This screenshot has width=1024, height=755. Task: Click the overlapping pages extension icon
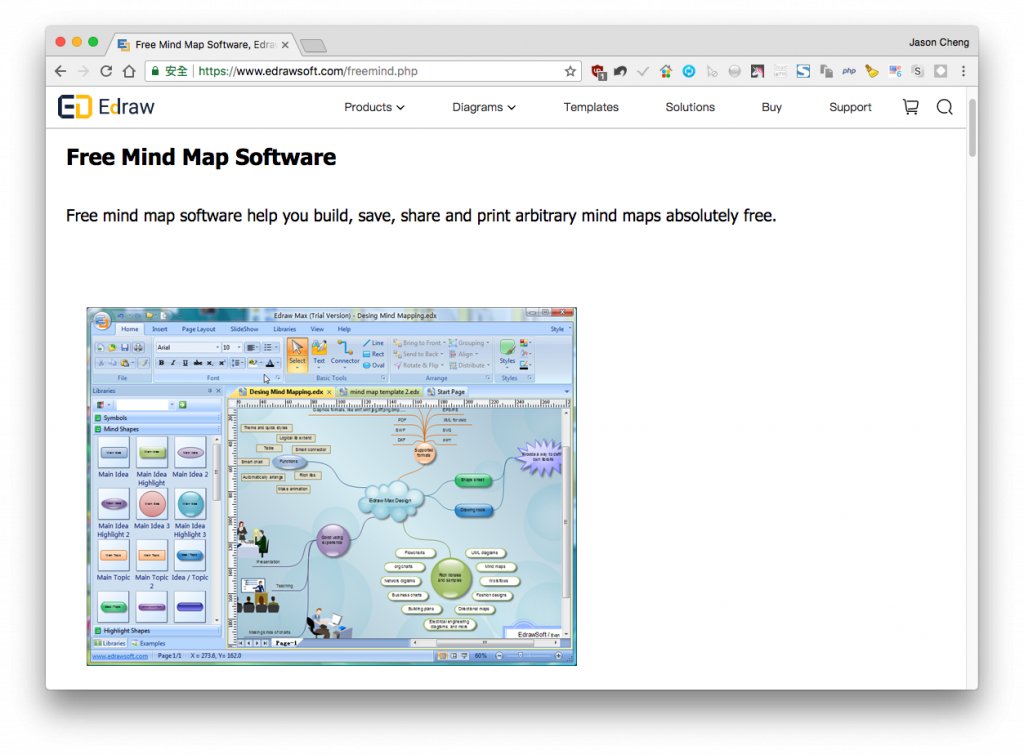pyautogui.click(x=826, y=71)
